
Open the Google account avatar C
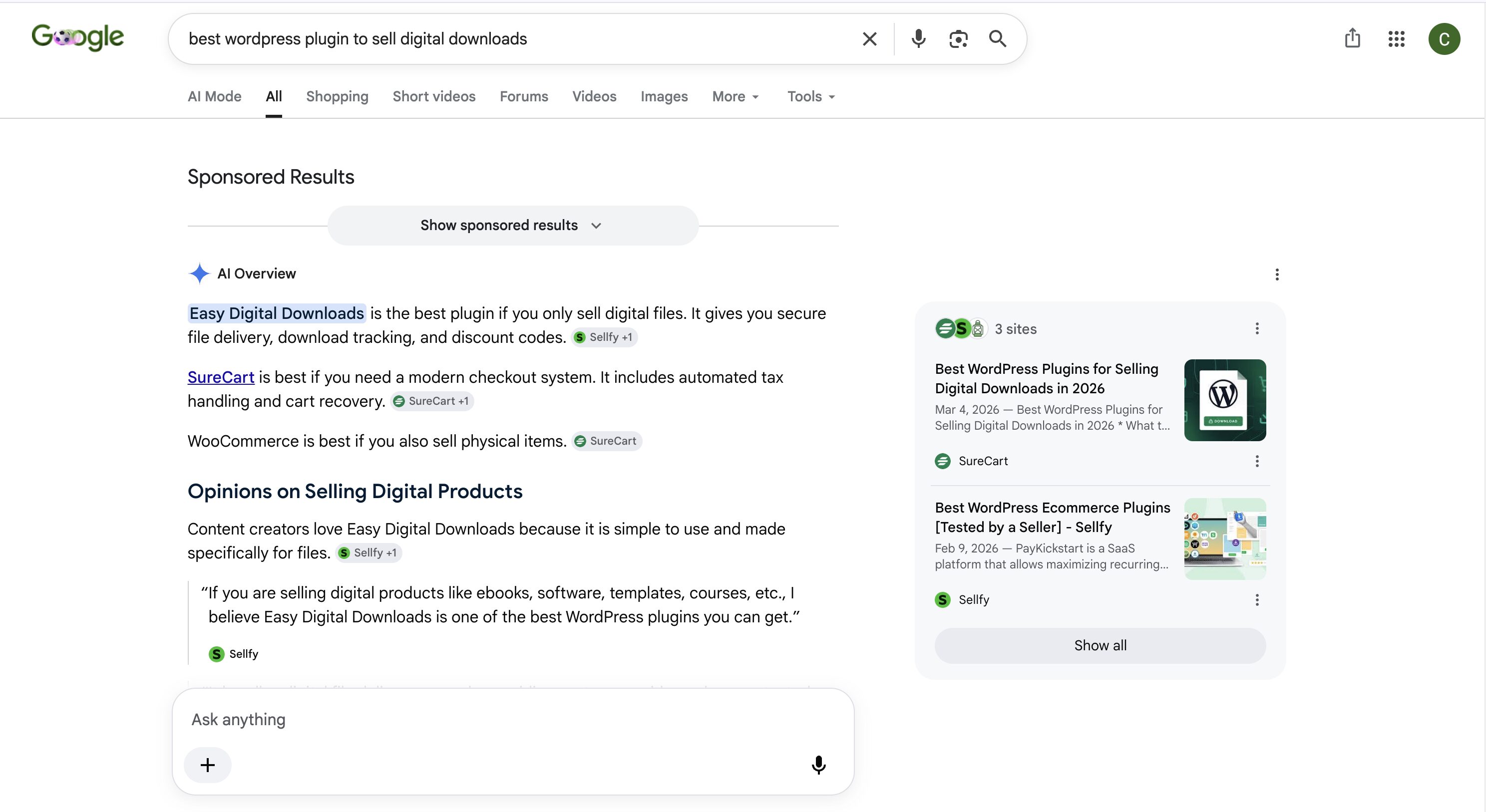coord(1444,38)
